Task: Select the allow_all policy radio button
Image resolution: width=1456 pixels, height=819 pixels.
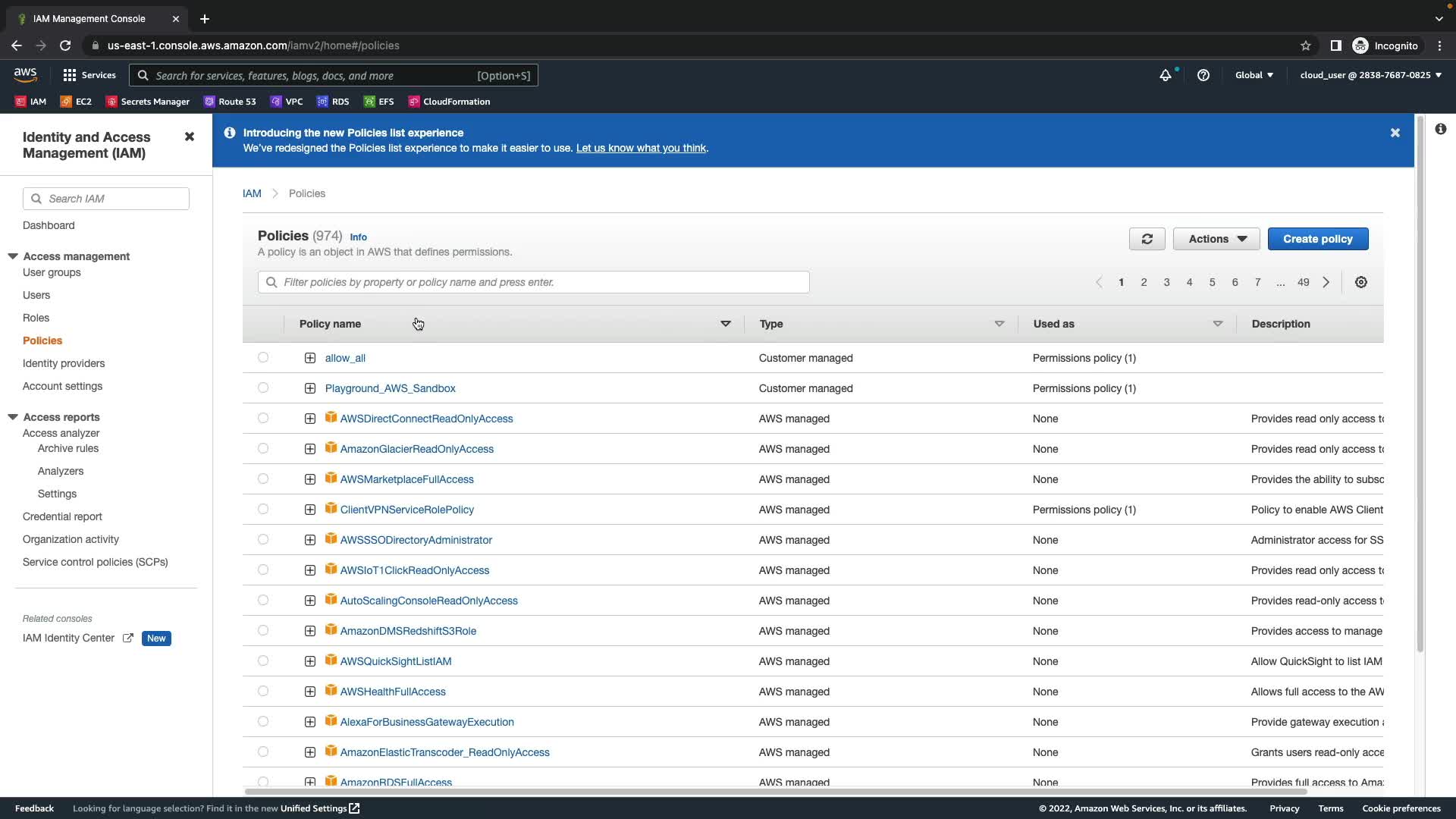Action: [263, 357]
